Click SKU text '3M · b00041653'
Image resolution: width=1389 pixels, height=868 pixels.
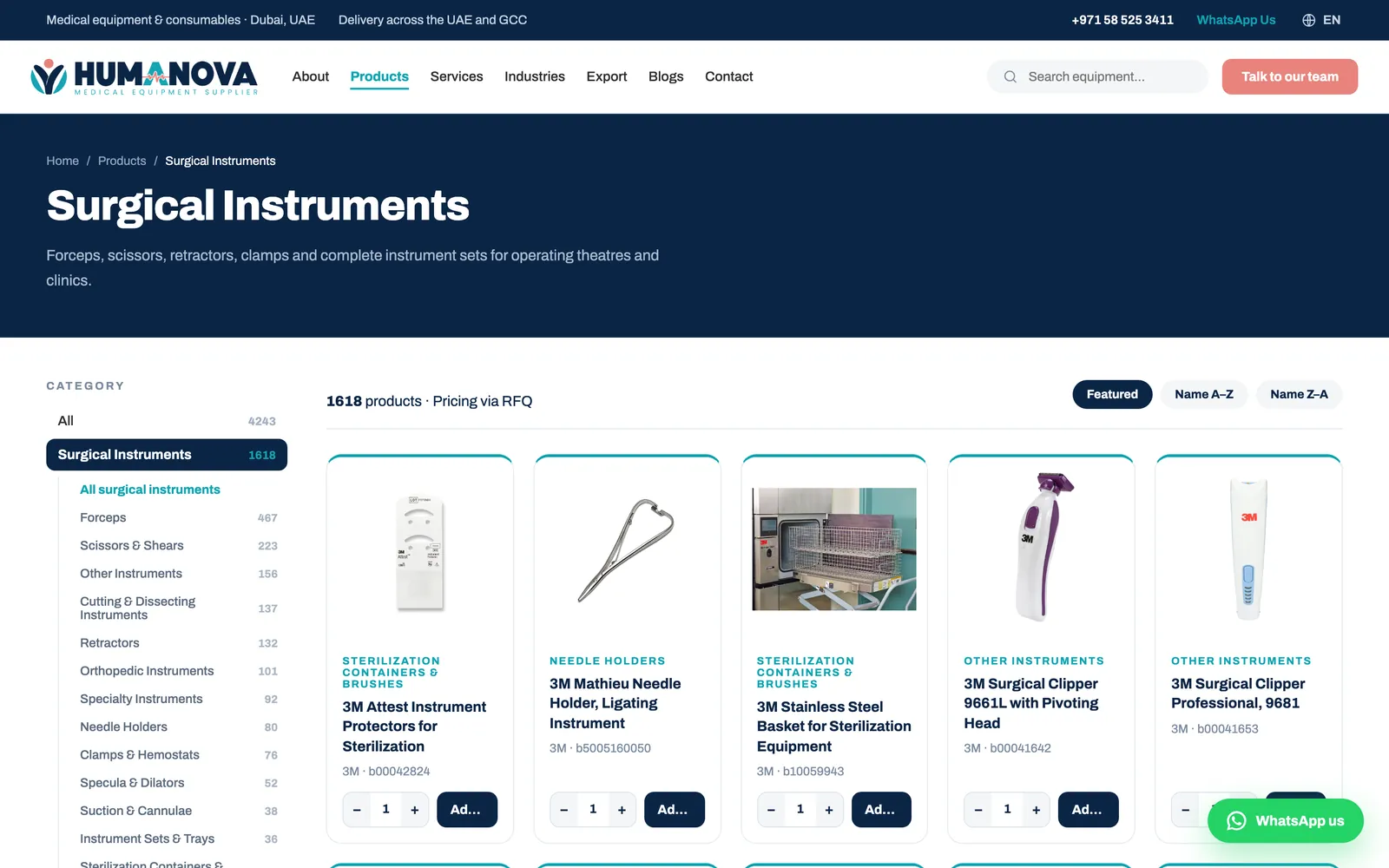coord(1215,729)
